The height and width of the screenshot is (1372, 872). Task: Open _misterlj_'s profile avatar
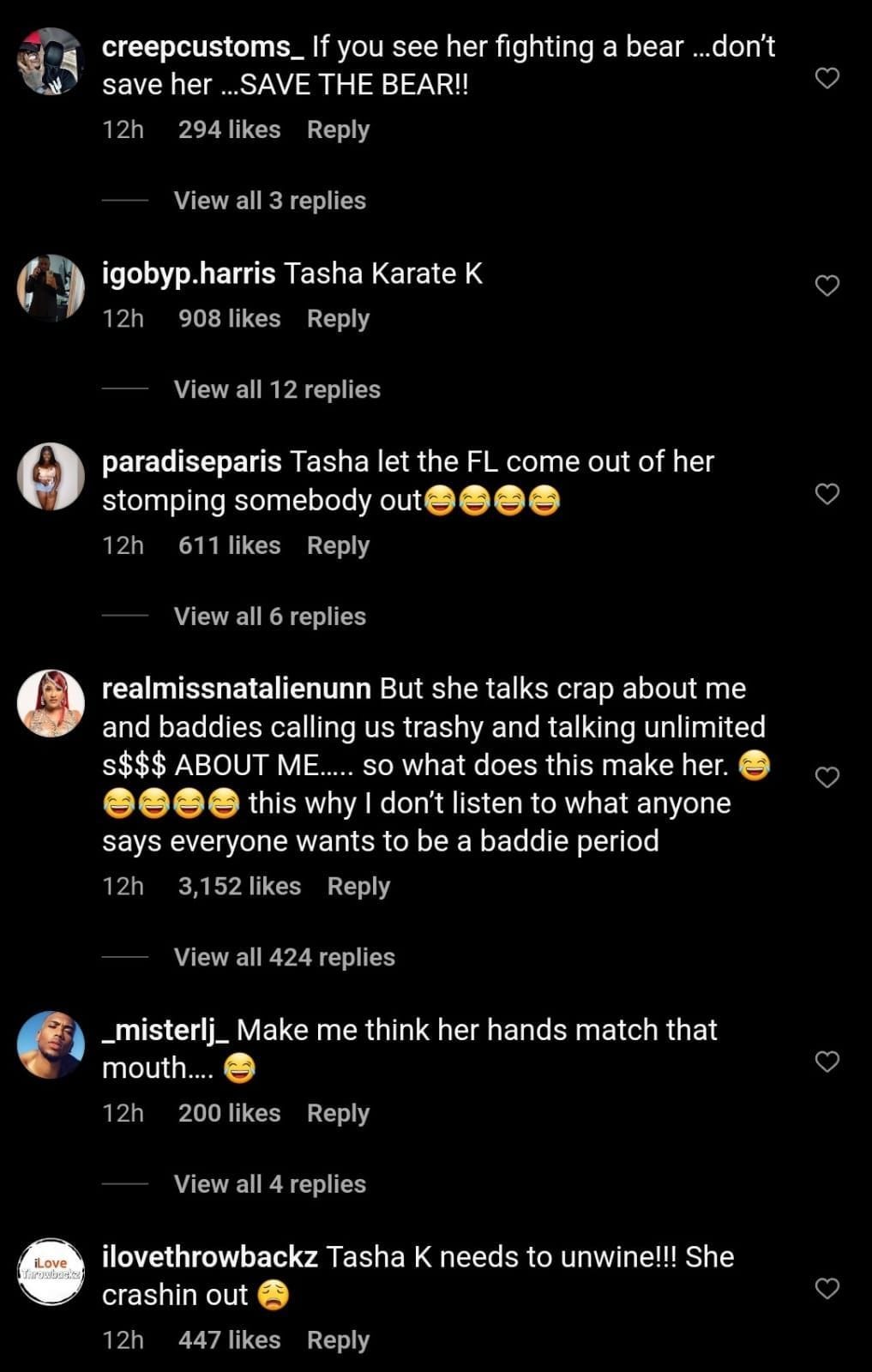[51, 1044]
